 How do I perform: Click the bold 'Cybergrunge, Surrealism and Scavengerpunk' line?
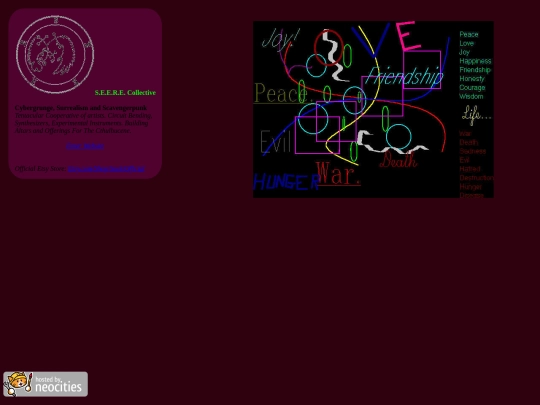pos(81,108)
